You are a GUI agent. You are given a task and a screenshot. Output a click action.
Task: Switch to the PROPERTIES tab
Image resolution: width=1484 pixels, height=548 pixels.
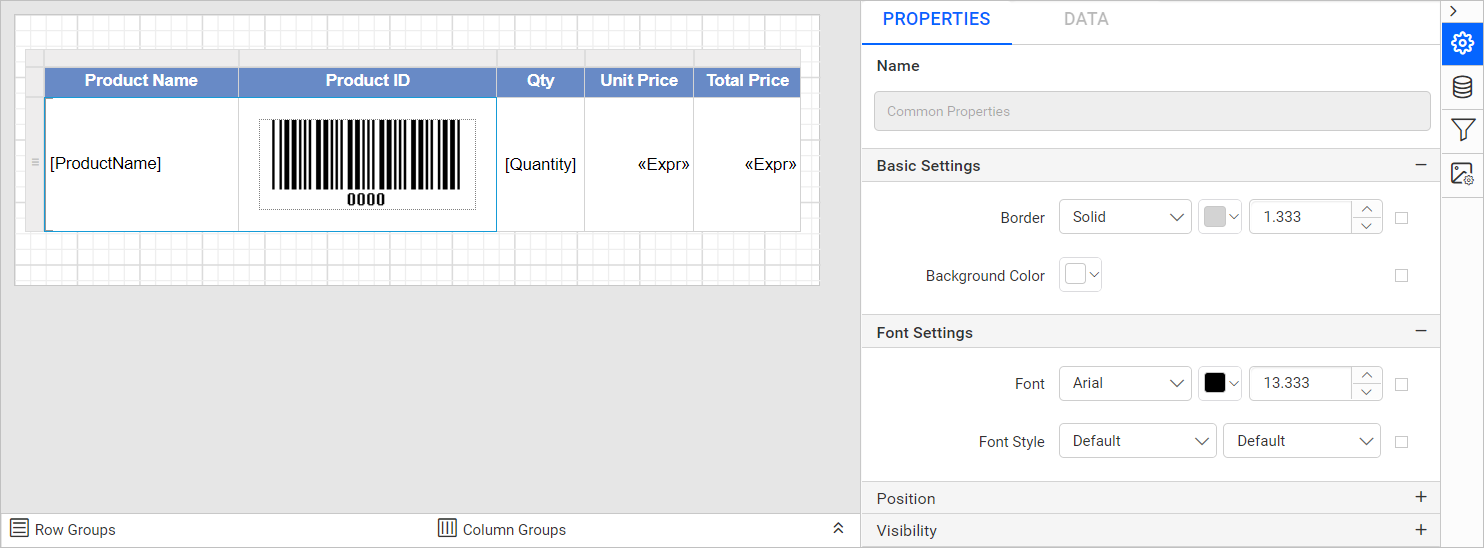point(936,20)
